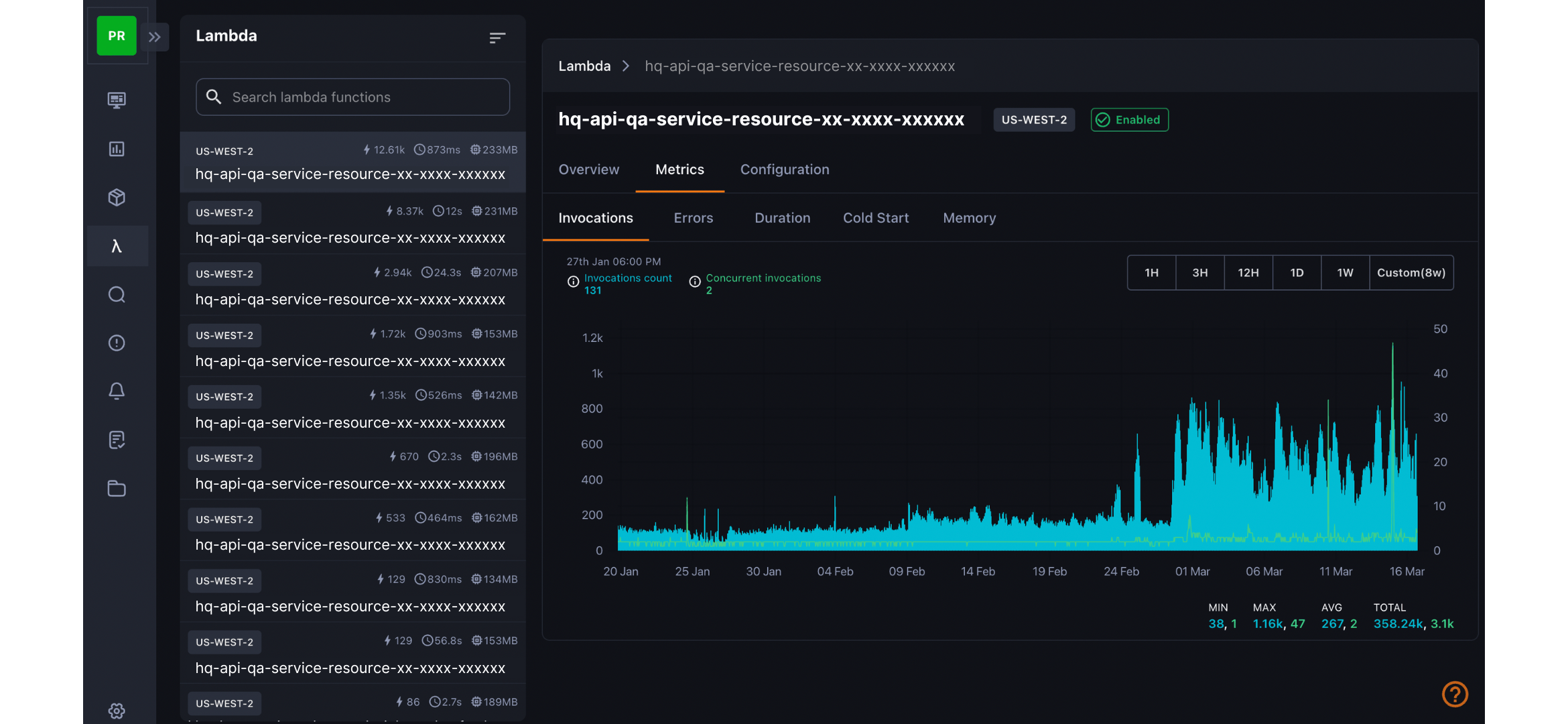Switch to the Configuration tab
The height and width of the screenshot is (724, 1568).
[x=785, y=170]
